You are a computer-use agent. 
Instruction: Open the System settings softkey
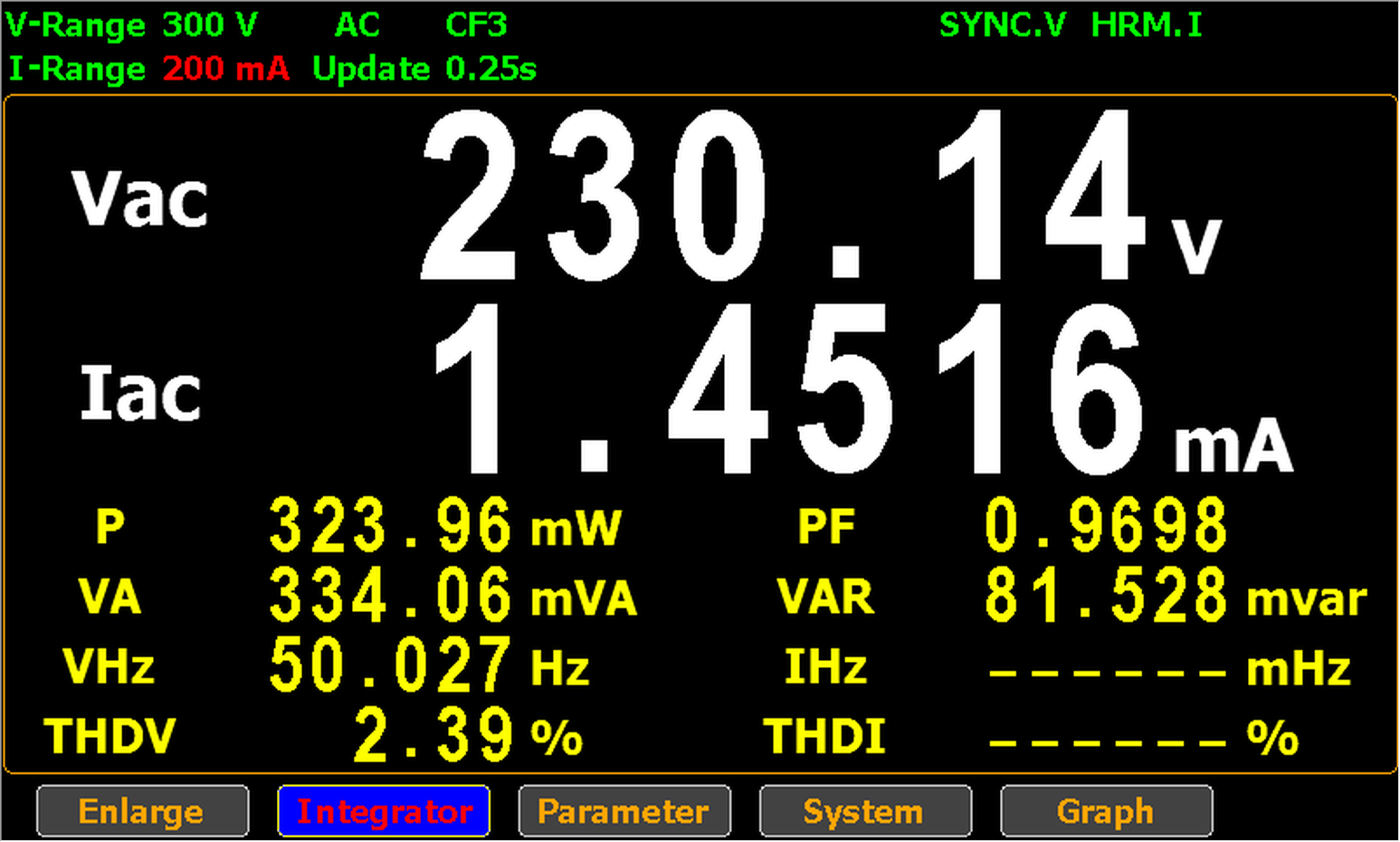864,811
